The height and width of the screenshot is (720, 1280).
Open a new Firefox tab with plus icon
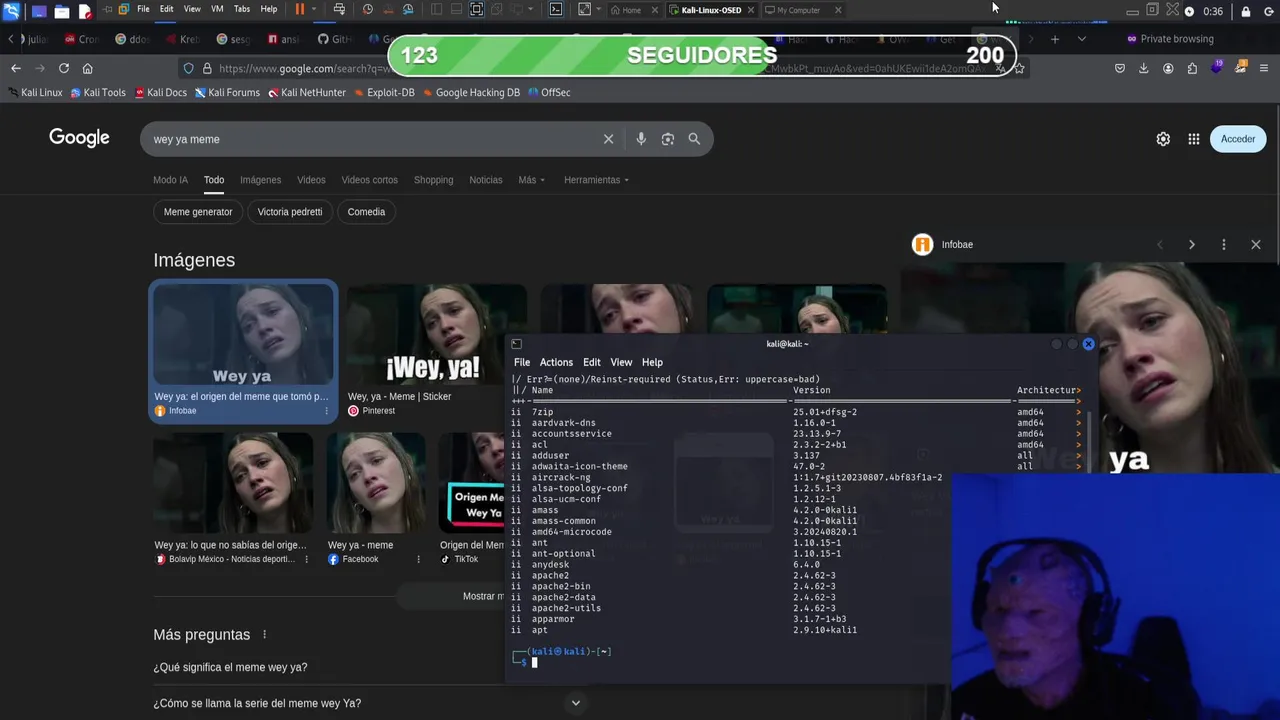(x=1054, y=39)
